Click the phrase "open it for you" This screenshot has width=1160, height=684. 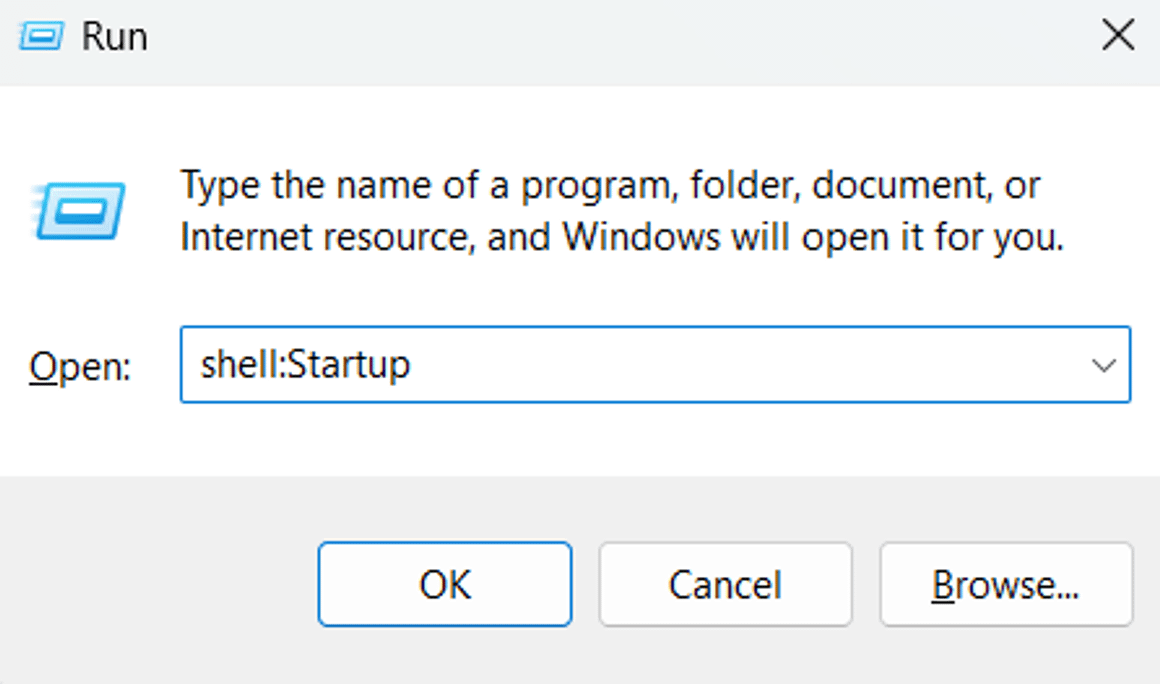point(930,238)
